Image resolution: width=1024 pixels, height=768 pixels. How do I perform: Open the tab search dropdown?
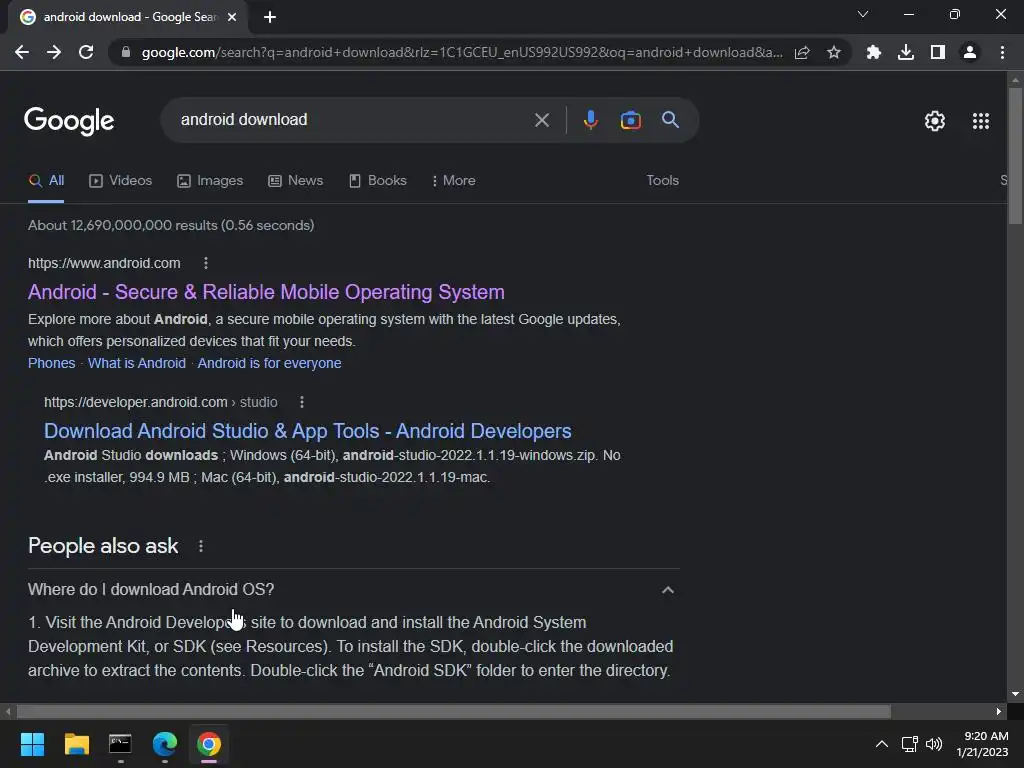[x=863, y=14]
